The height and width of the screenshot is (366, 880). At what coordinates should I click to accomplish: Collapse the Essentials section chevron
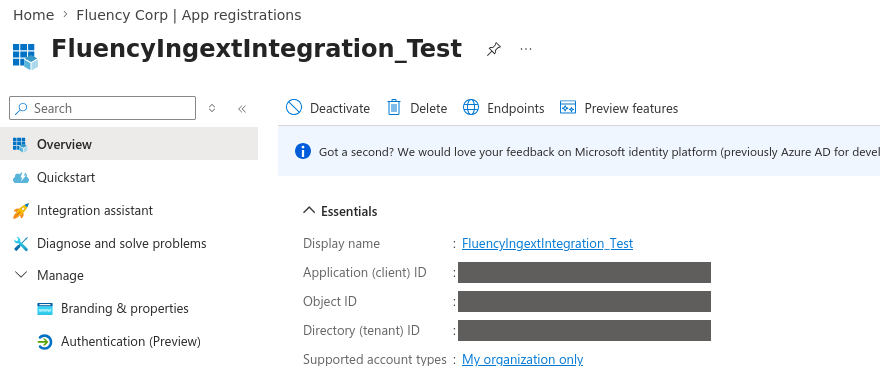tap(309, 211)
